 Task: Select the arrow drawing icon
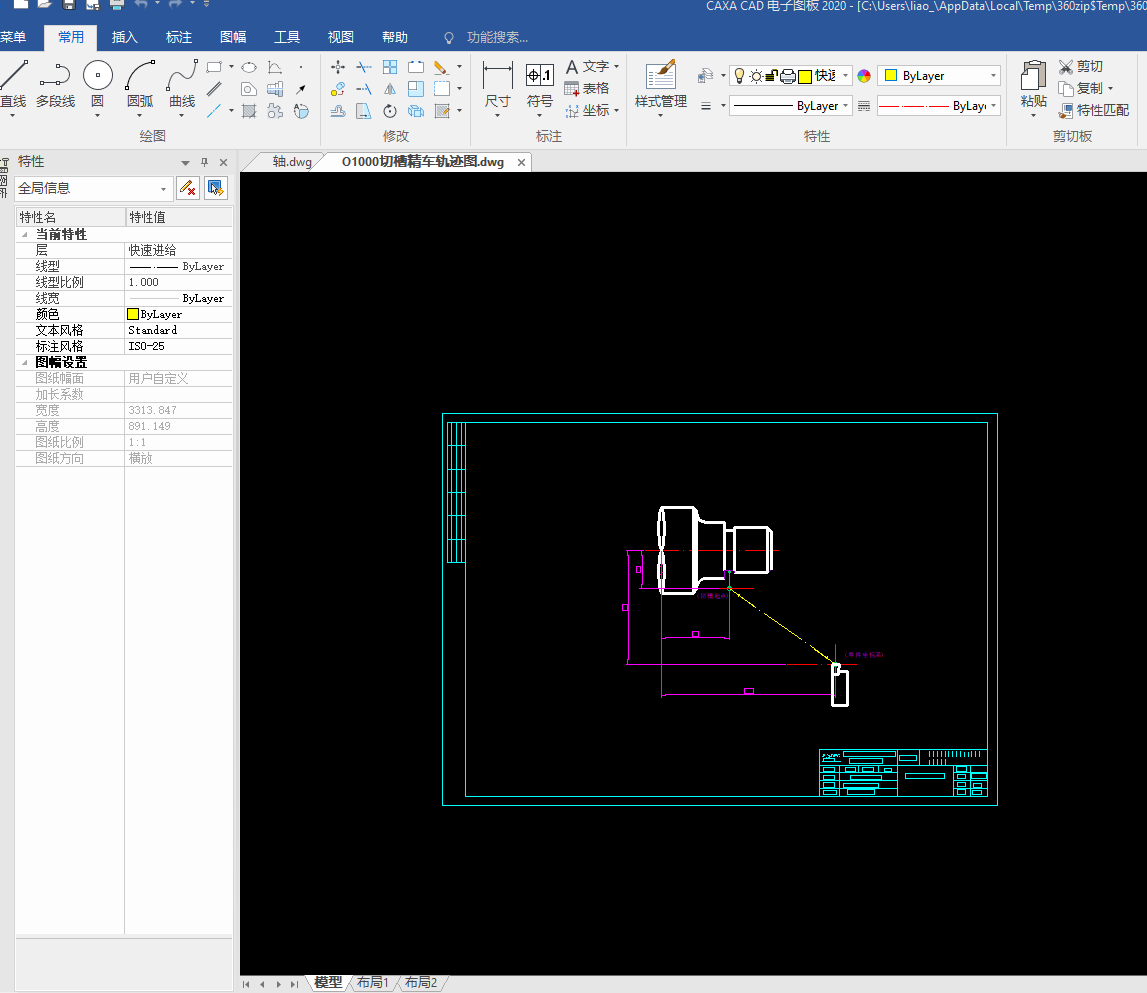[301, 89]
